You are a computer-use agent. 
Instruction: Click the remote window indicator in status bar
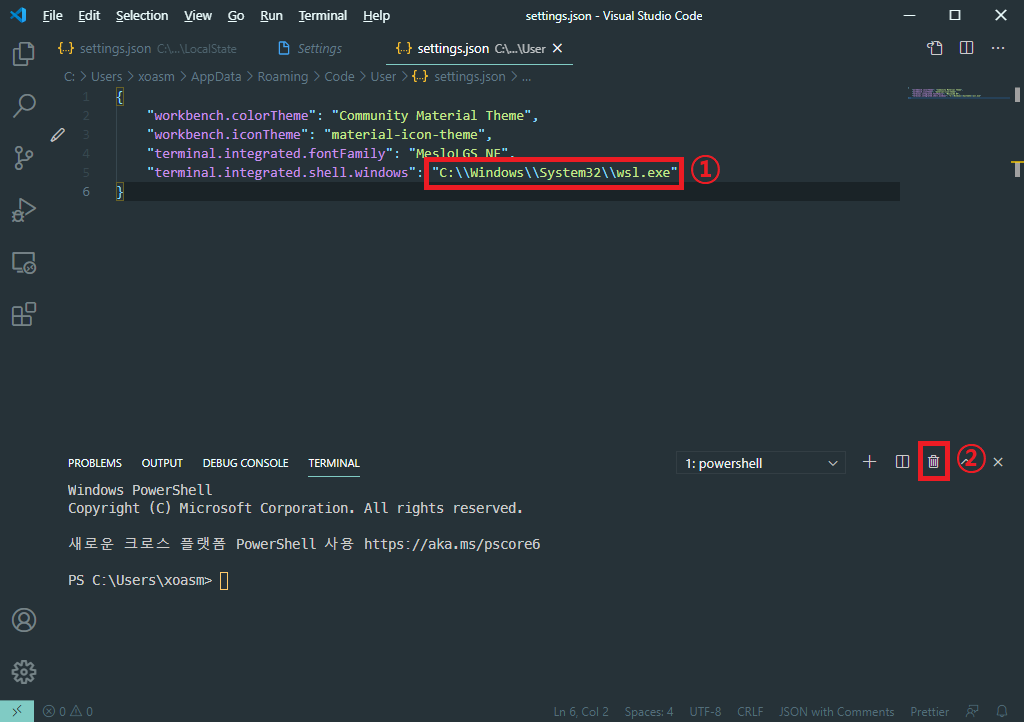tap(17, 711)
